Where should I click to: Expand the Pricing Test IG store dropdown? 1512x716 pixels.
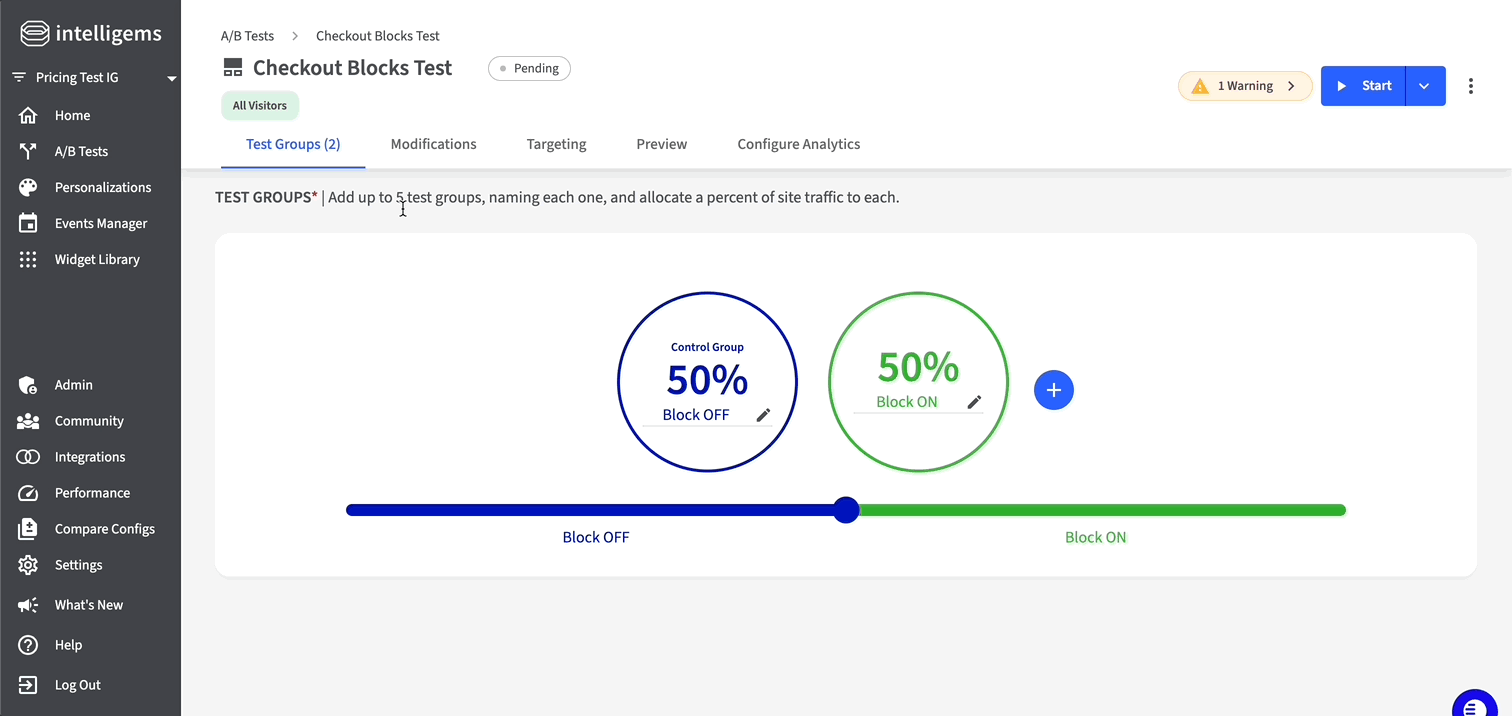171,78
